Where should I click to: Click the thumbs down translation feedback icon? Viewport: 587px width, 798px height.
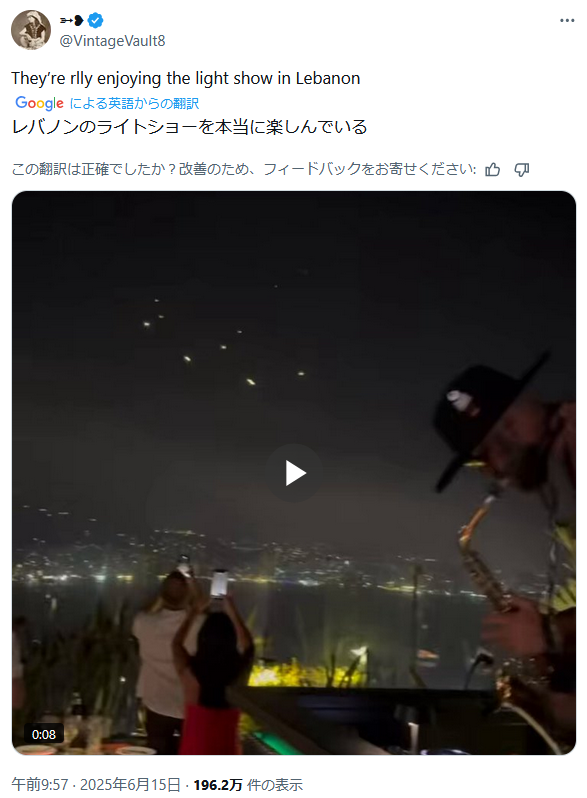[522, 169]
